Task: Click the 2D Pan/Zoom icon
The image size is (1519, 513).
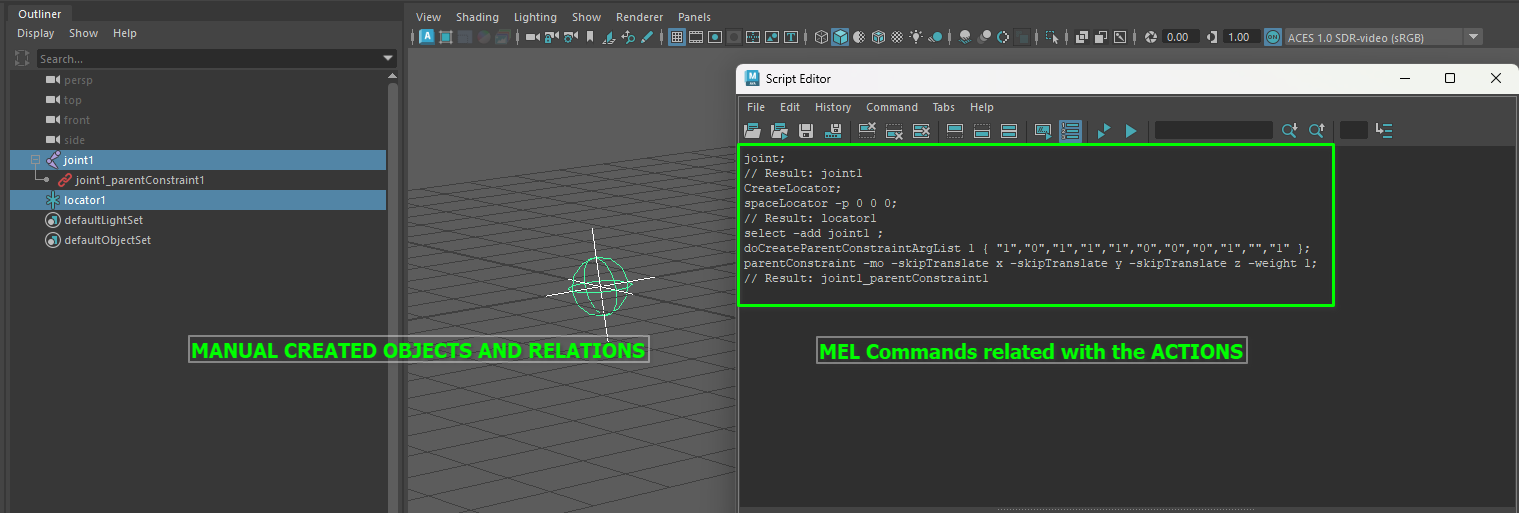Action: coord(628,37)
